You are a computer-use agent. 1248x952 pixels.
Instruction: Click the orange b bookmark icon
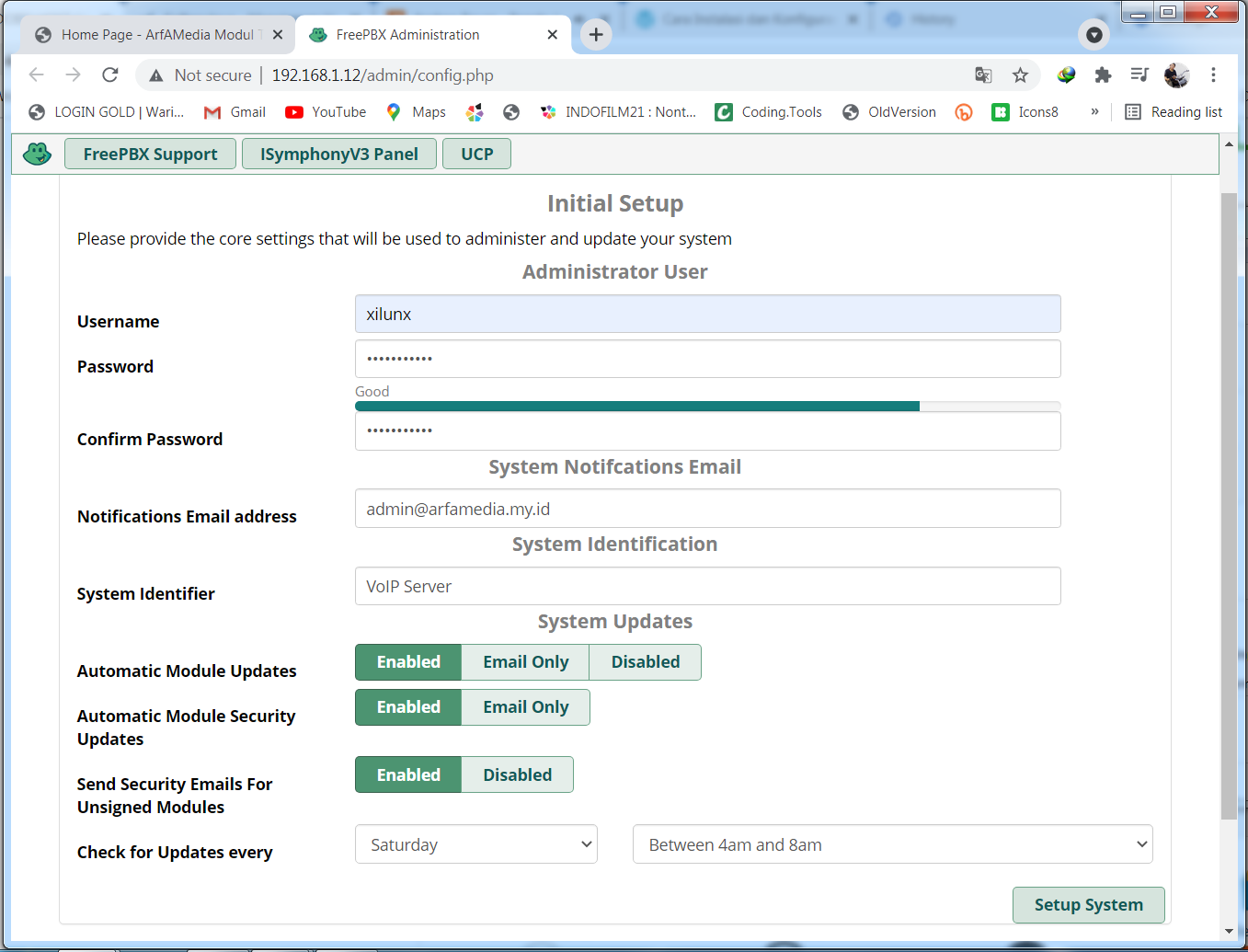pos(964,112)
